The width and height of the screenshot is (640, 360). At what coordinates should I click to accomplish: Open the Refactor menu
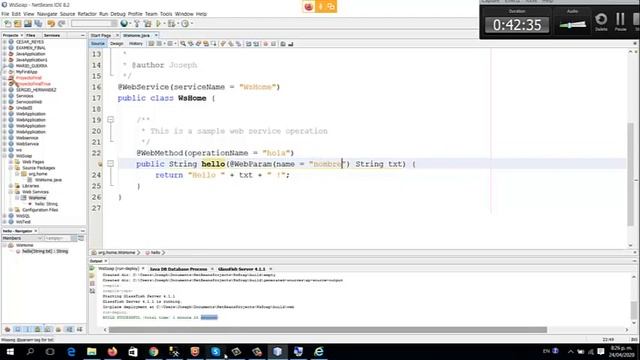click(x=87, y=14)
